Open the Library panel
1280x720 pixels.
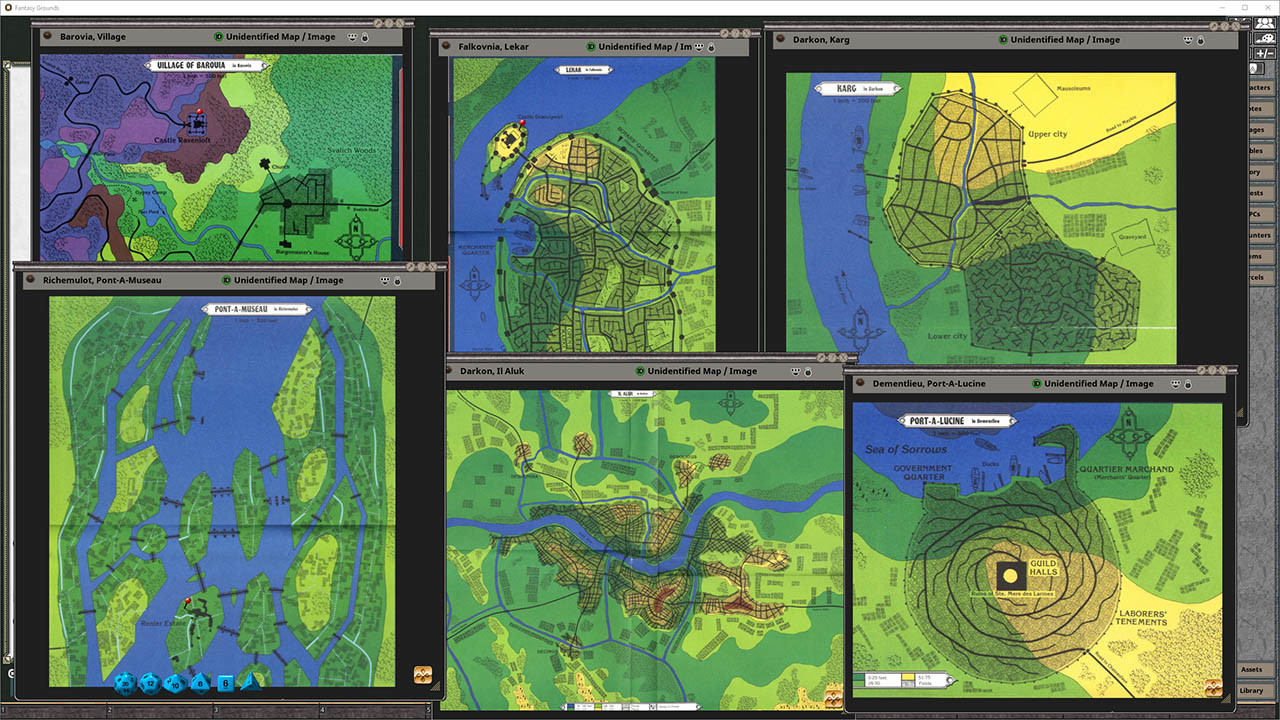[x=1254, y=690]
